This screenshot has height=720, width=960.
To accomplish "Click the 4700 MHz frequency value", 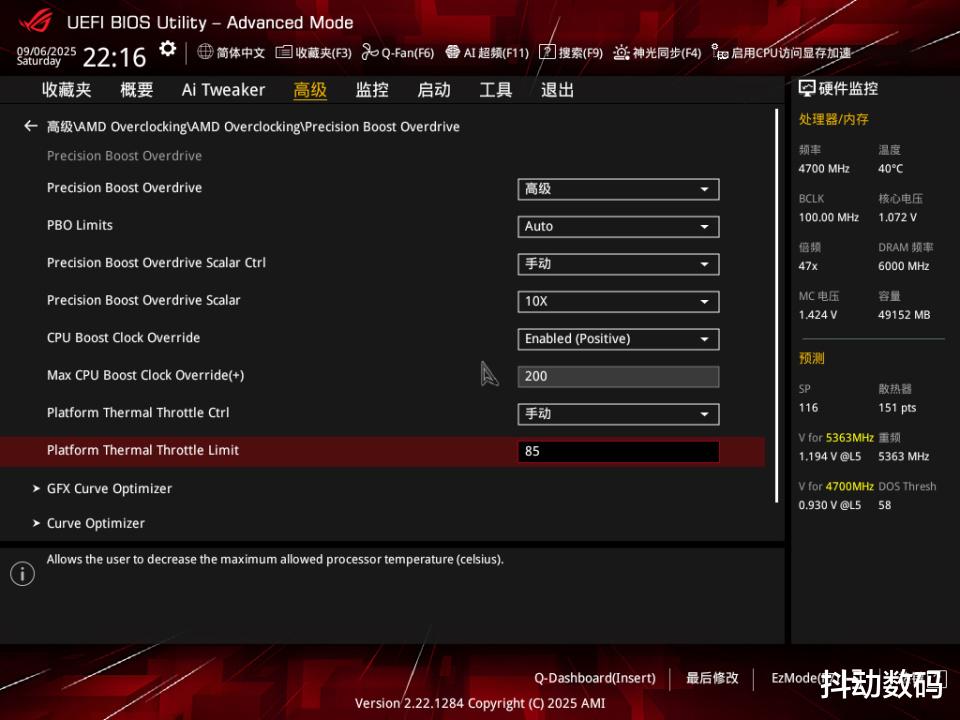I will (824, 168).
